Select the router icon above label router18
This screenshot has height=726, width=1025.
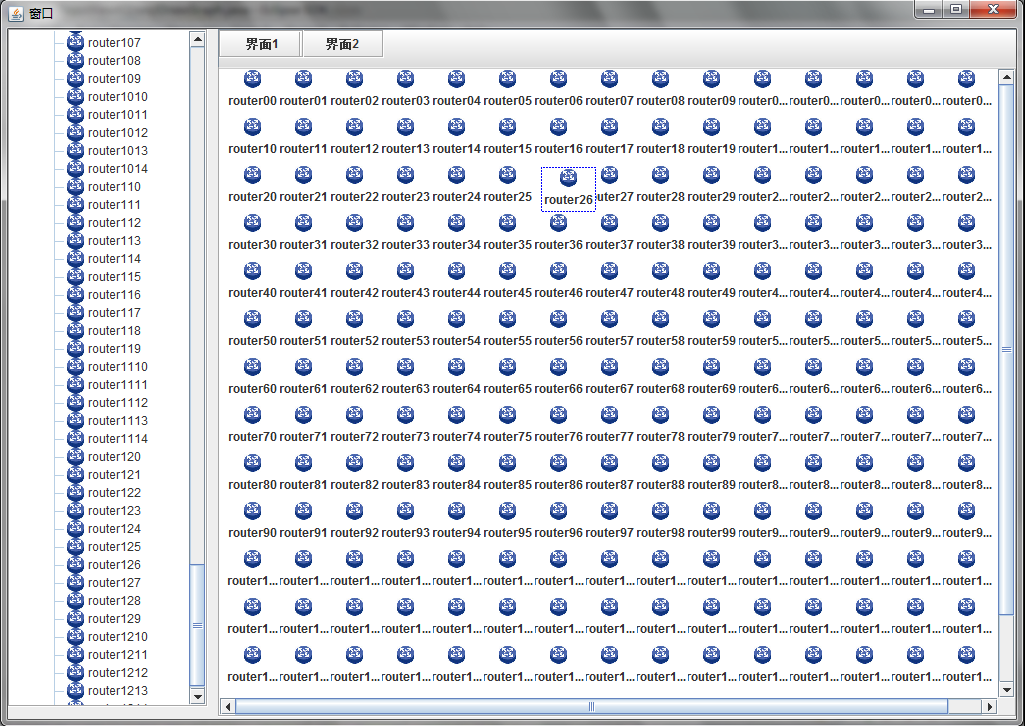click(x=660, y=127)
